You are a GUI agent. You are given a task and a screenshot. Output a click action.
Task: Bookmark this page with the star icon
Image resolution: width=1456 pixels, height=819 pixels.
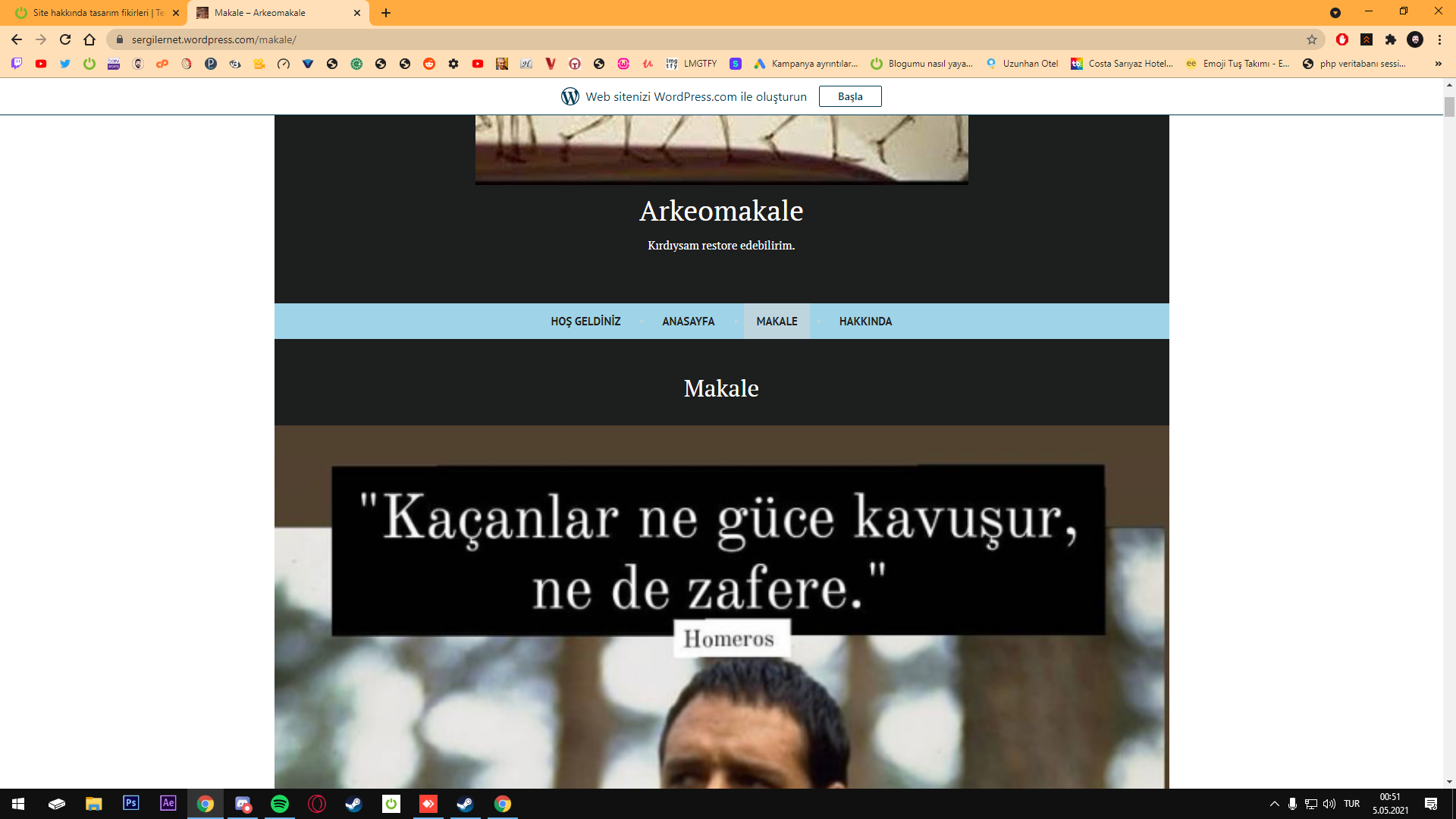[x=1312, y=39]
